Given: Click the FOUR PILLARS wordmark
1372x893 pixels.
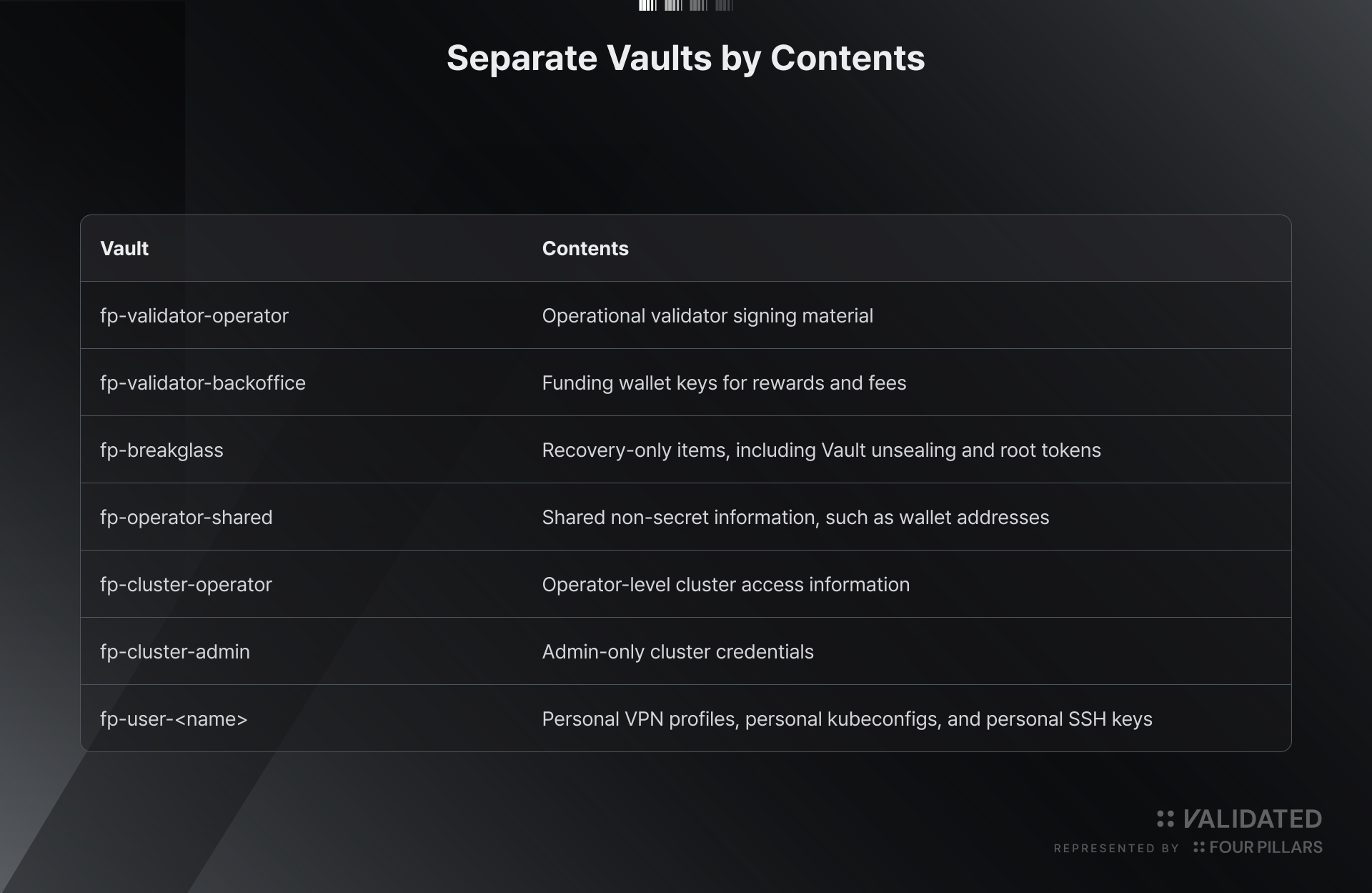Looking at the screenshot, I should point(1266,847).
